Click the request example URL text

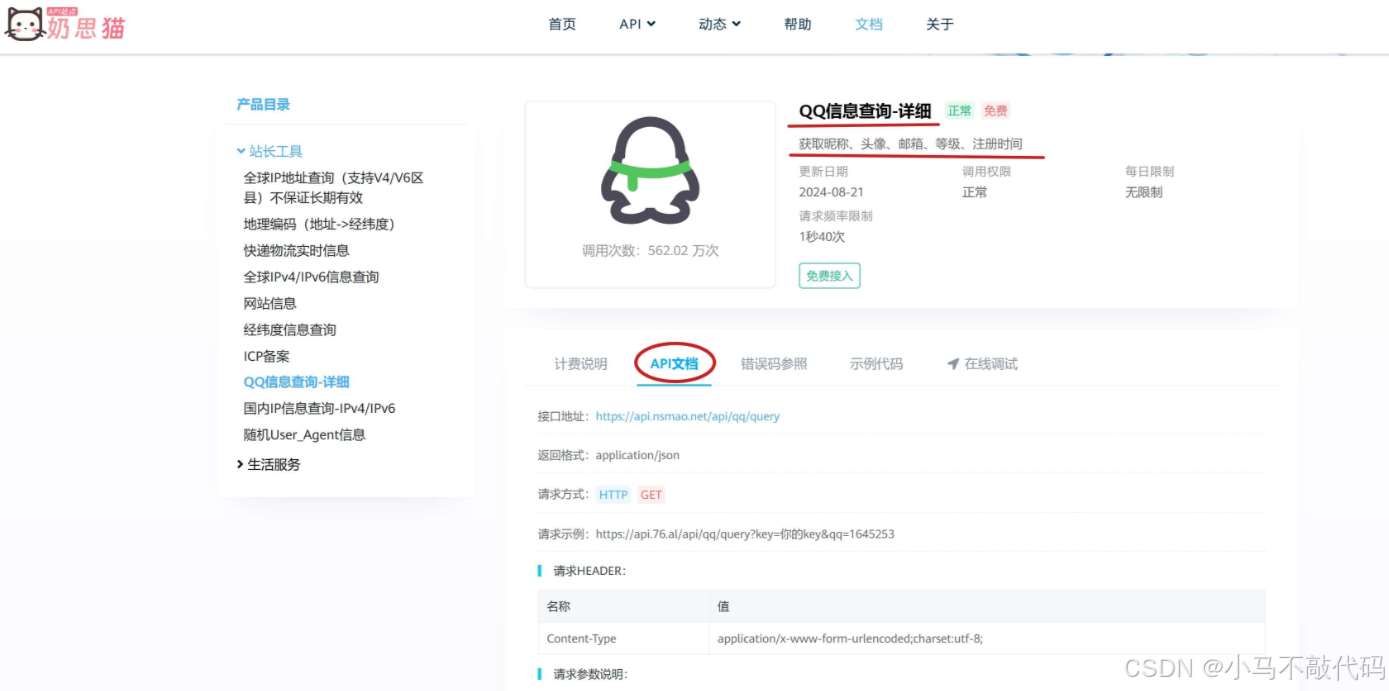tap(745, 534)
